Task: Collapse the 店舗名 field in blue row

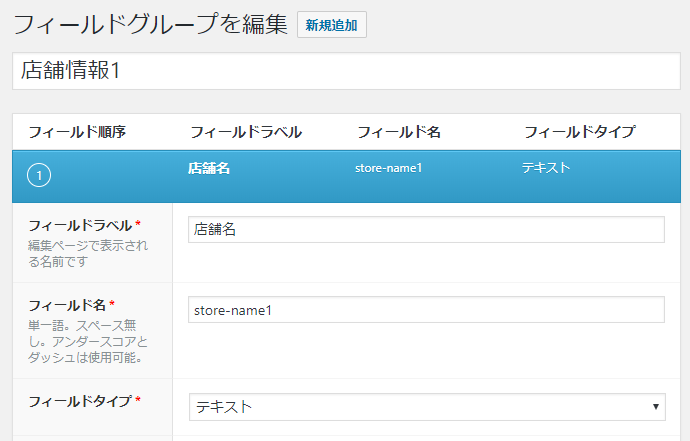Action: [x=209, y=168]
